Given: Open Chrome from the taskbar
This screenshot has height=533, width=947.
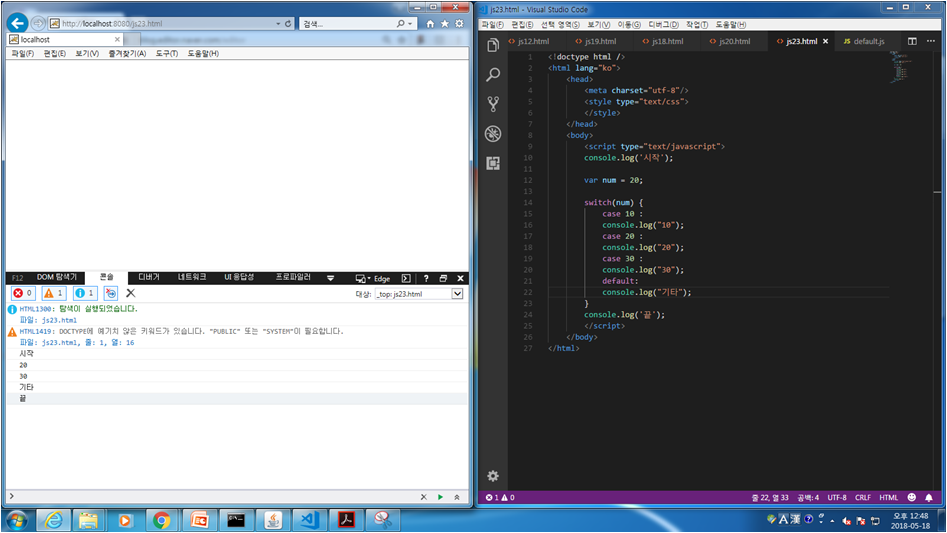Looking at the screenshot, I should click(x=161, y=520).
